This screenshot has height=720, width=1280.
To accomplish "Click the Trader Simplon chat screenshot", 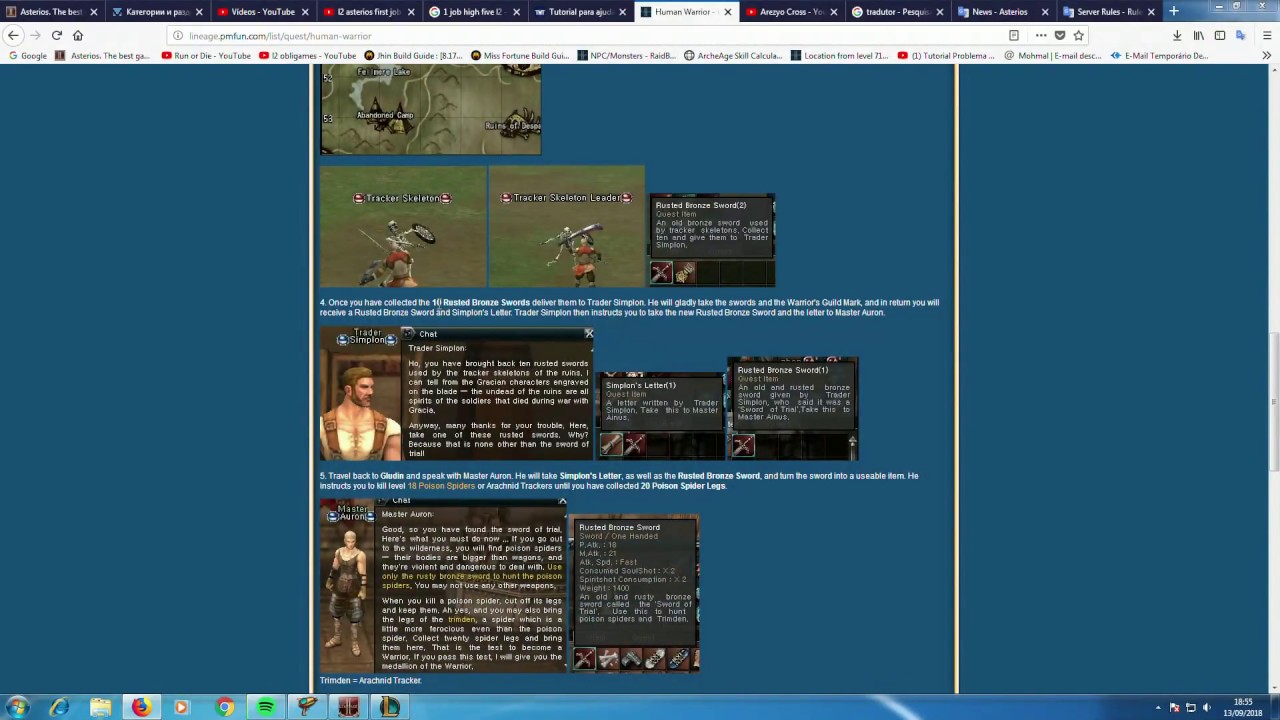I will point(457,393).
